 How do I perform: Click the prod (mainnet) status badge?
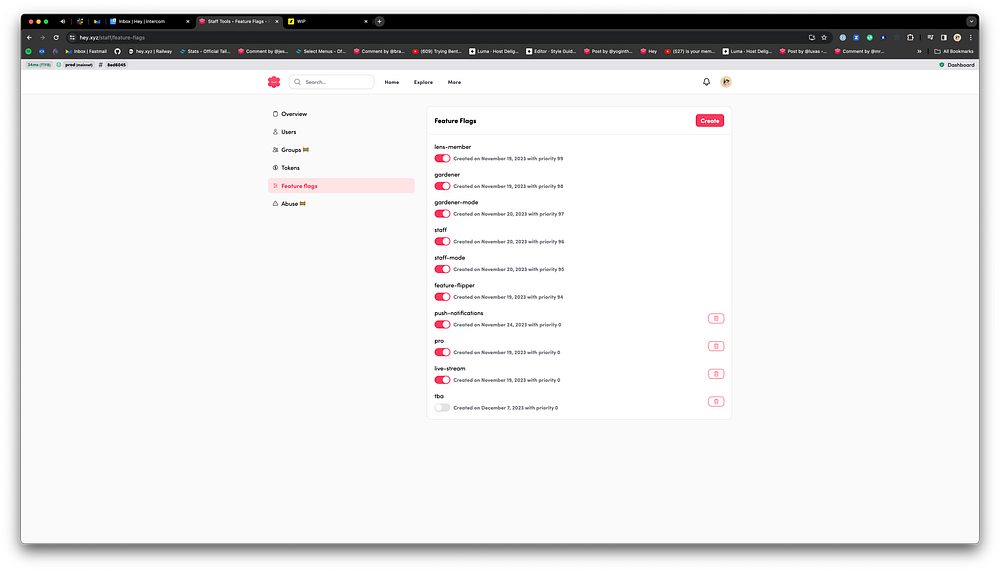click(78, 65)
